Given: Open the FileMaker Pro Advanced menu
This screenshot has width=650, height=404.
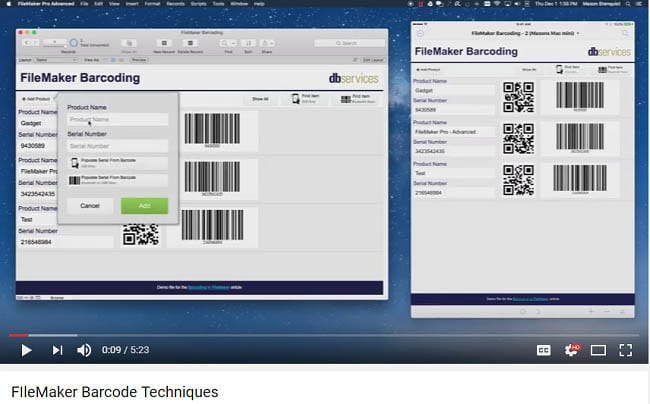Looking at the screenshot, I should point(46,4).
